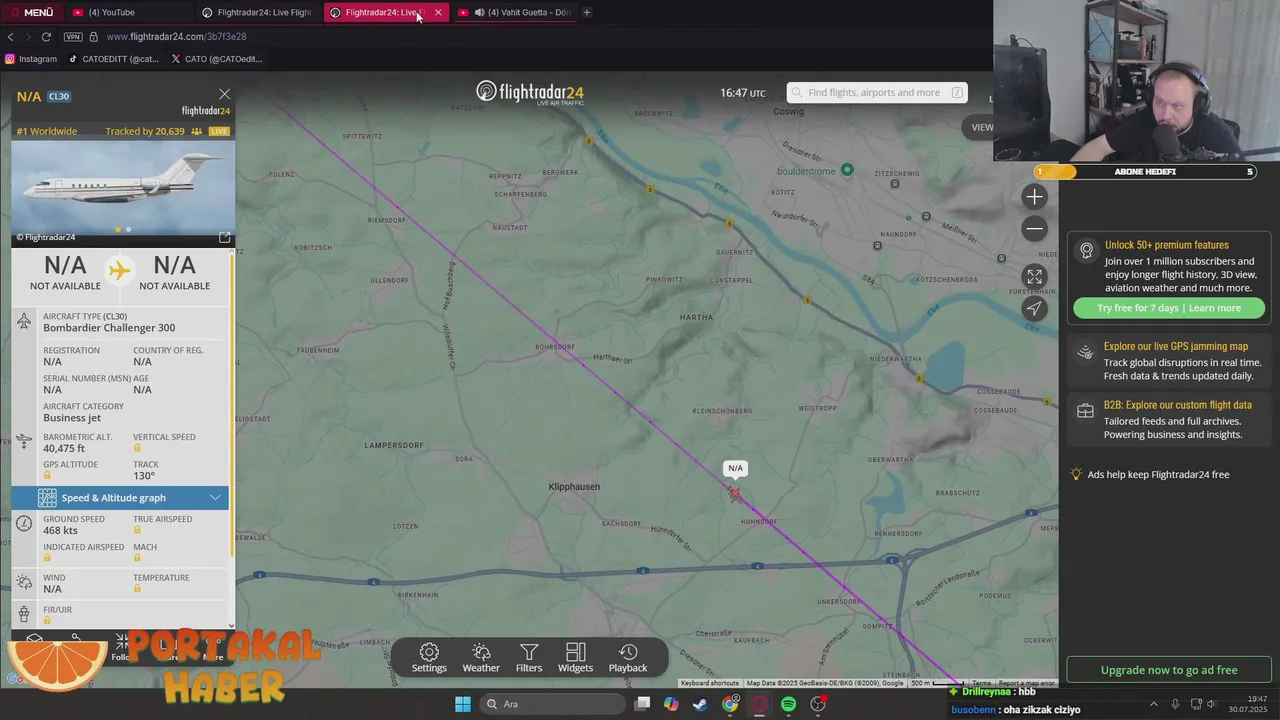Zoom in the map with plus button
The width and height of the screenshot is (1280, 720).
coord(1034,197)
